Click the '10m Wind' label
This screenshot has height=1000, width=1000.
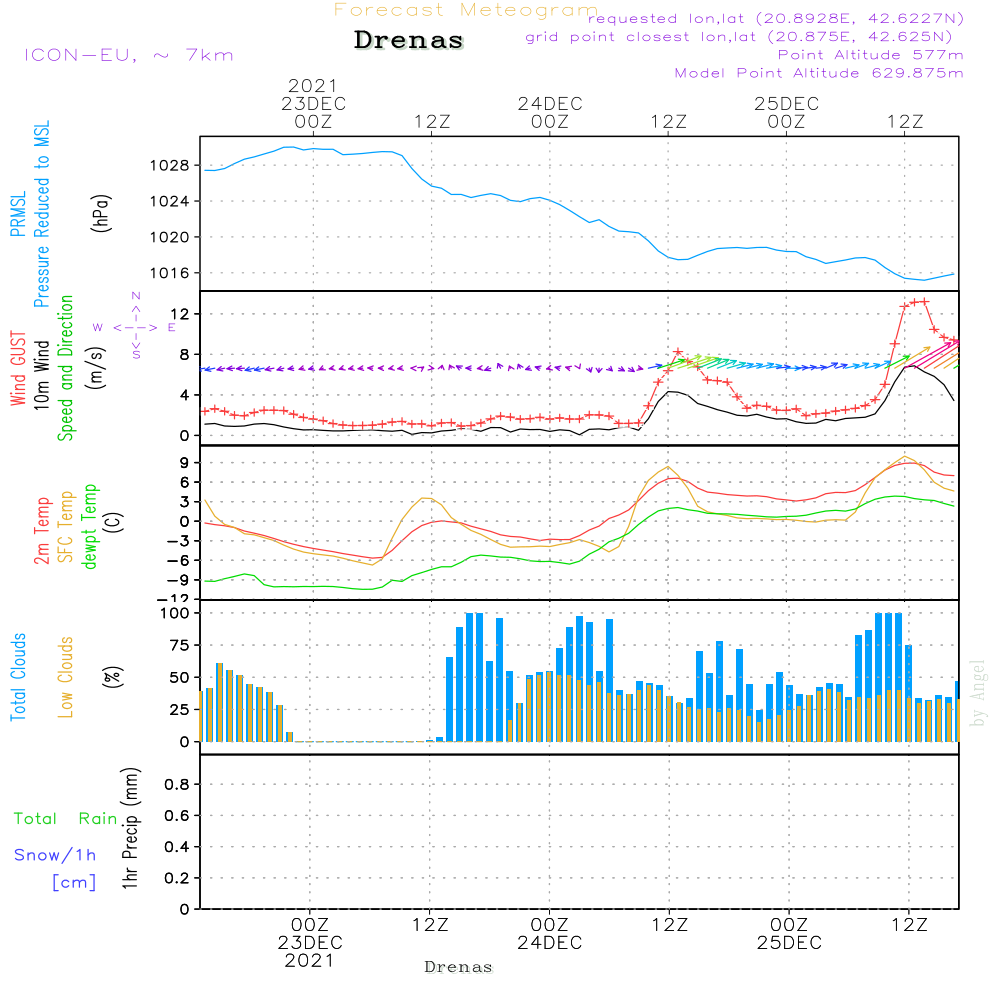tap(41, 375)
